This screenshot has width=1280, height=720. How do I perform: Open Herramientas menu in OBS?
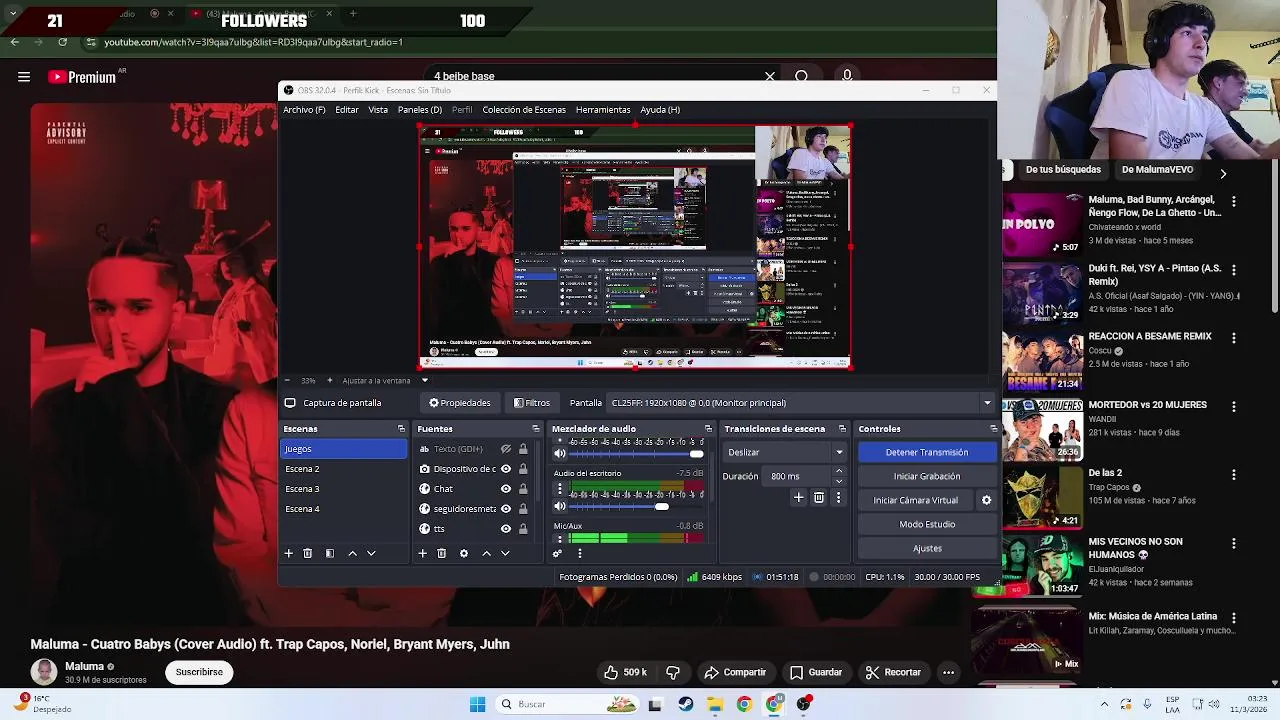(x=603, y=110)
